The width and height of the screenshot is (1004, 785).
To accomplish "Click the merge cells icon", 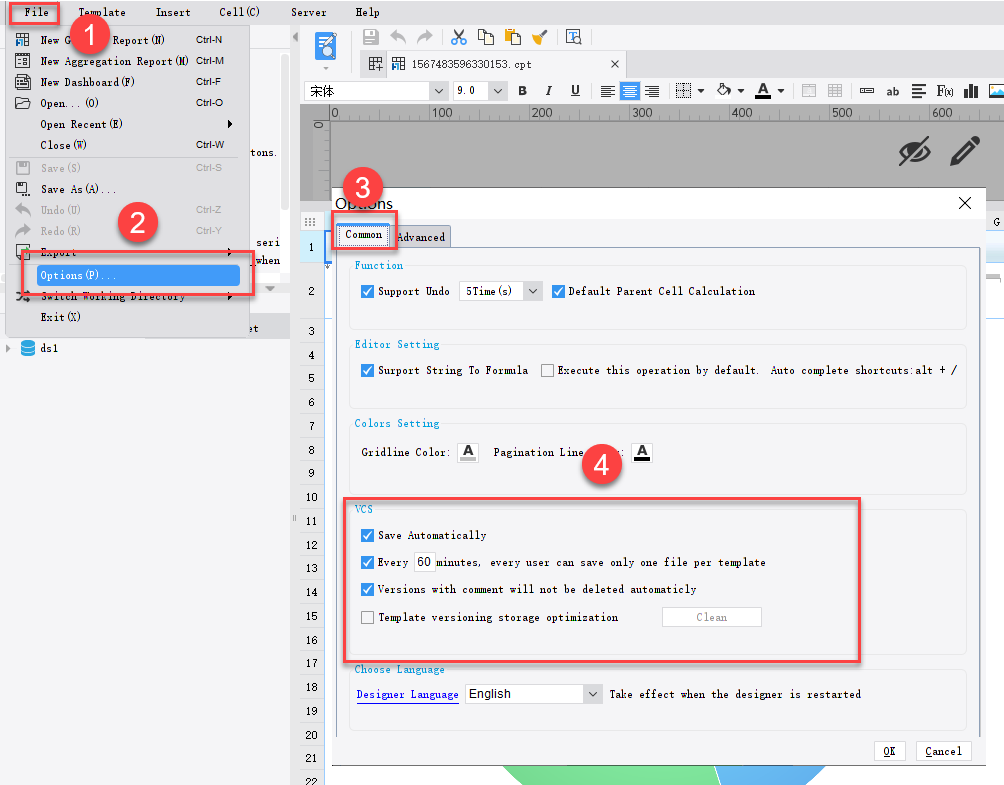I will 809,91.
